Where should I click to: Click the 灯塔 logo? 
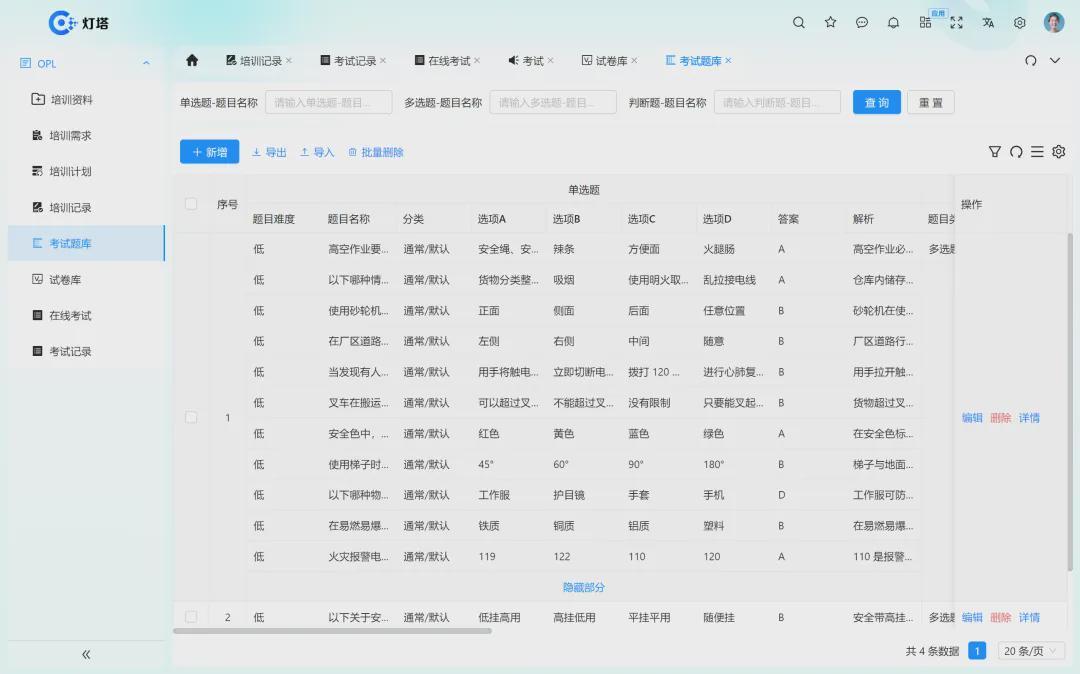point(79,23)
